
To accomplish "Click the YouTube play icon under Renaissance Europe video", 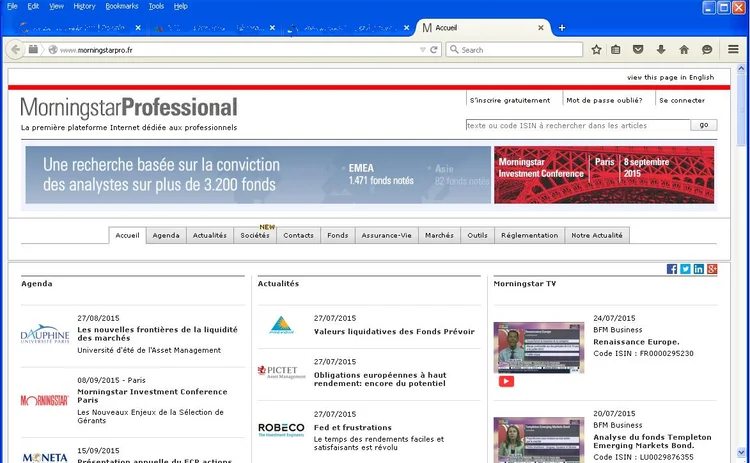I will [506, 381].
